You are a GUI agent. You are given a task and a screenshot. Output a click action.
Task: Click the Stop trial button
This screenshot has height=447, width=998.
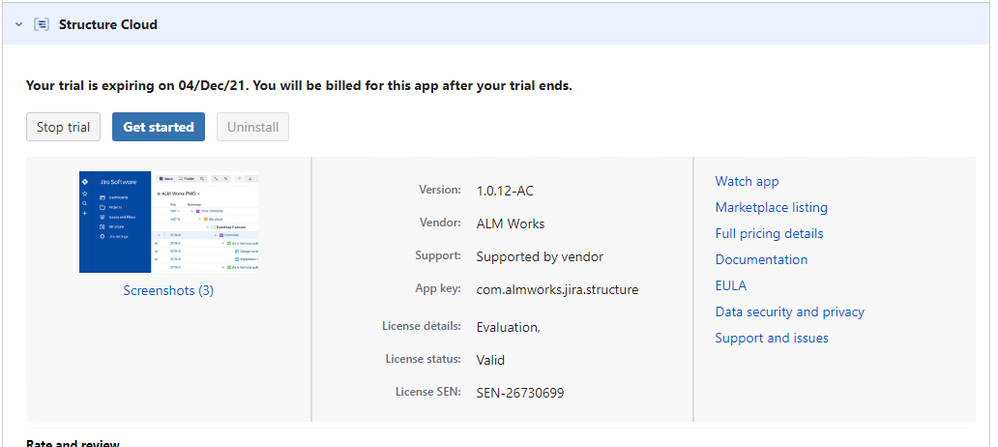tap(63, 127)
